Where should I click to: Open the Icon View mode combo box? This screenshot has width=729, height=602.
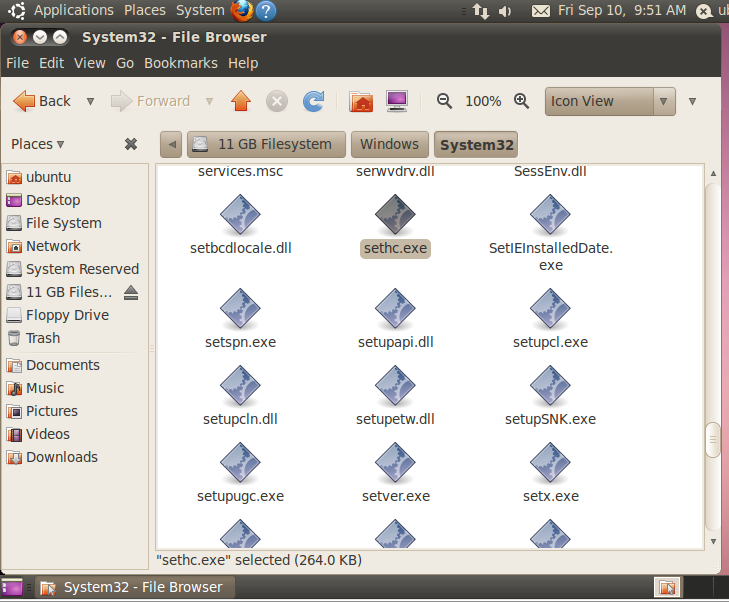610,101
